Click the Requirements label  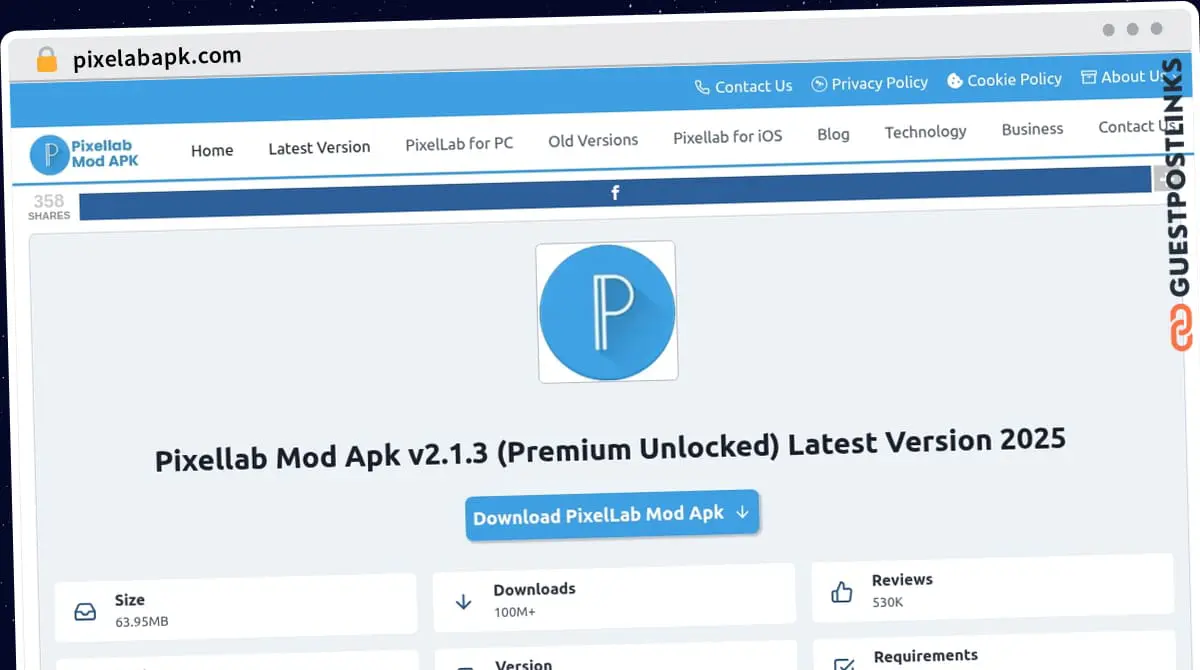click(926, 656)
